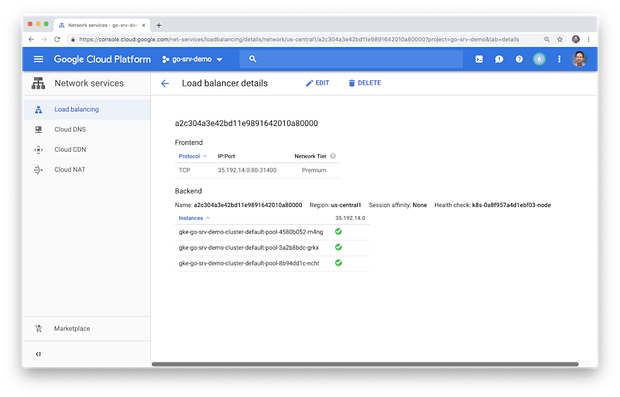Viewport: 620px width, 397px height.
Task: Click the load balancer name heading
Action: point(246,123)
